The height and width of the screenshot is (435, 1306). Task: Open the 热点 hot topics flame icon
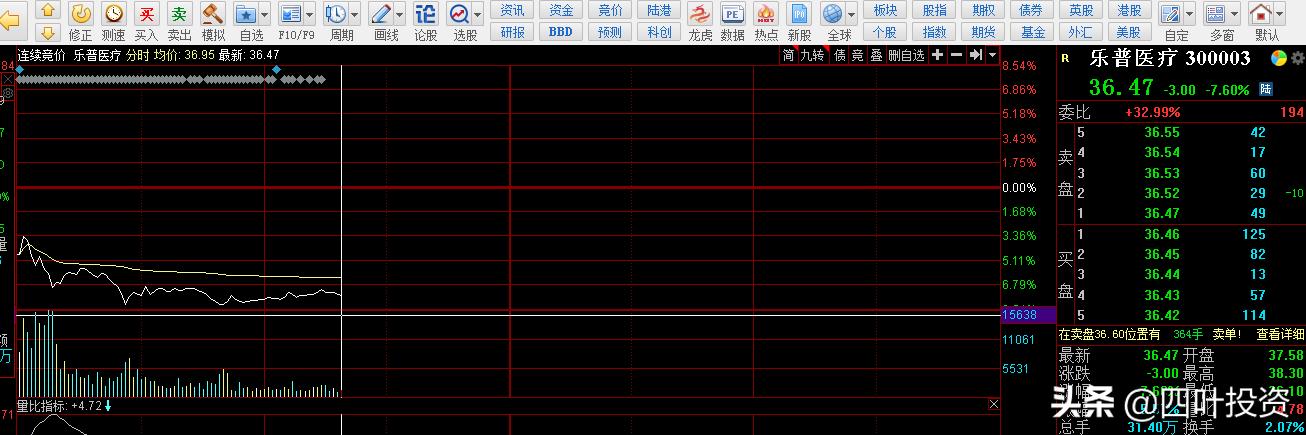(x=765, y=14)
